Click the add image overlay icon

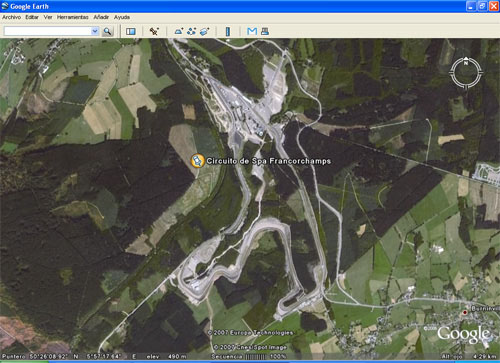click(x=204, y=31)
